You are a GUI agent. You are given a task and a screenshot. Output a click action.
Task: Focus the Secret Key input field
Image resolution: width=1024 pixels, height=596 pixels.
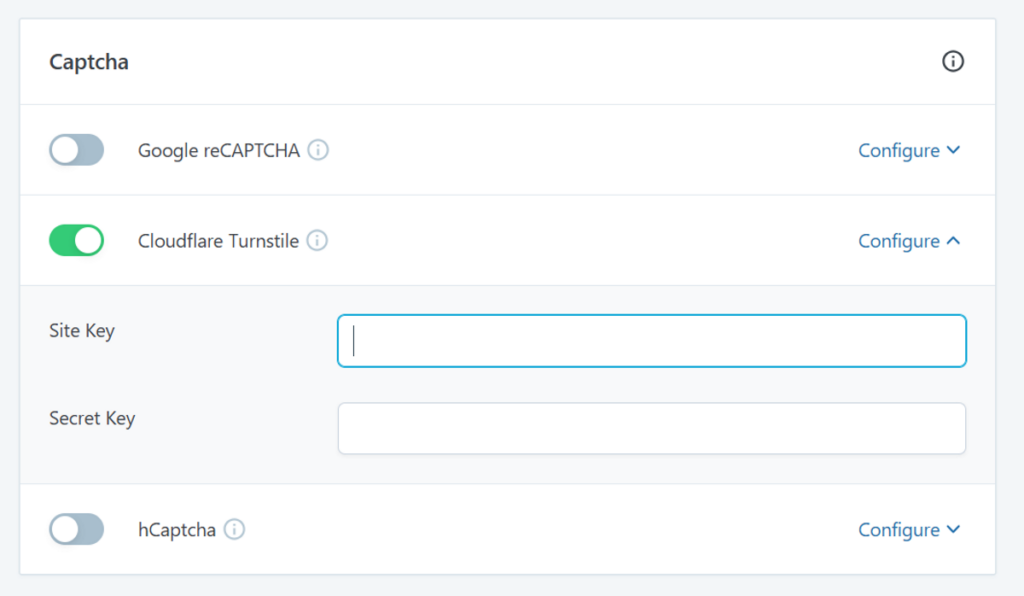(651, 428)
